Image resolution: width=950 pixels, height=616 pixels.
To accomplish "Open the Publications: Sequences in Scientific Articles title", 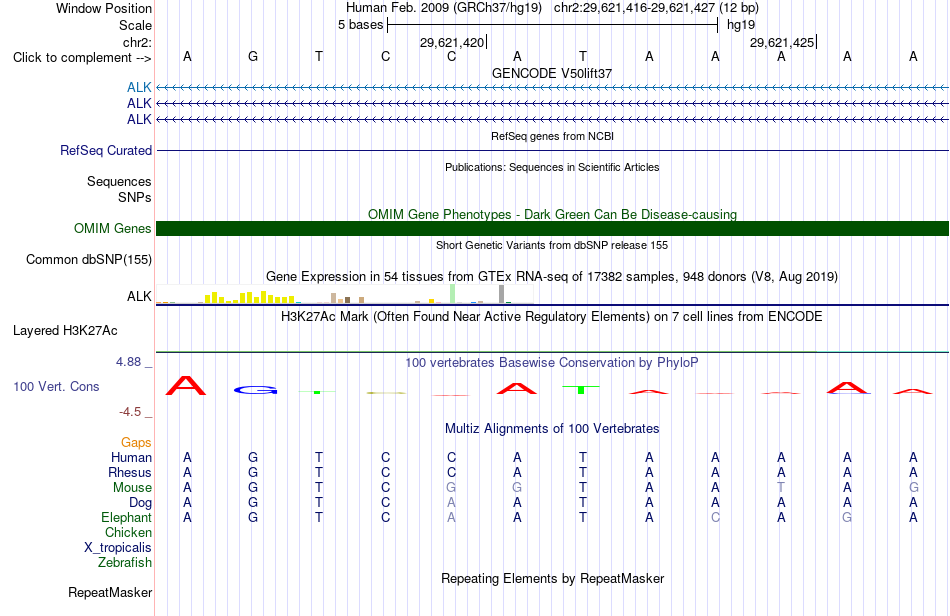I will click(x=552, y=167).
